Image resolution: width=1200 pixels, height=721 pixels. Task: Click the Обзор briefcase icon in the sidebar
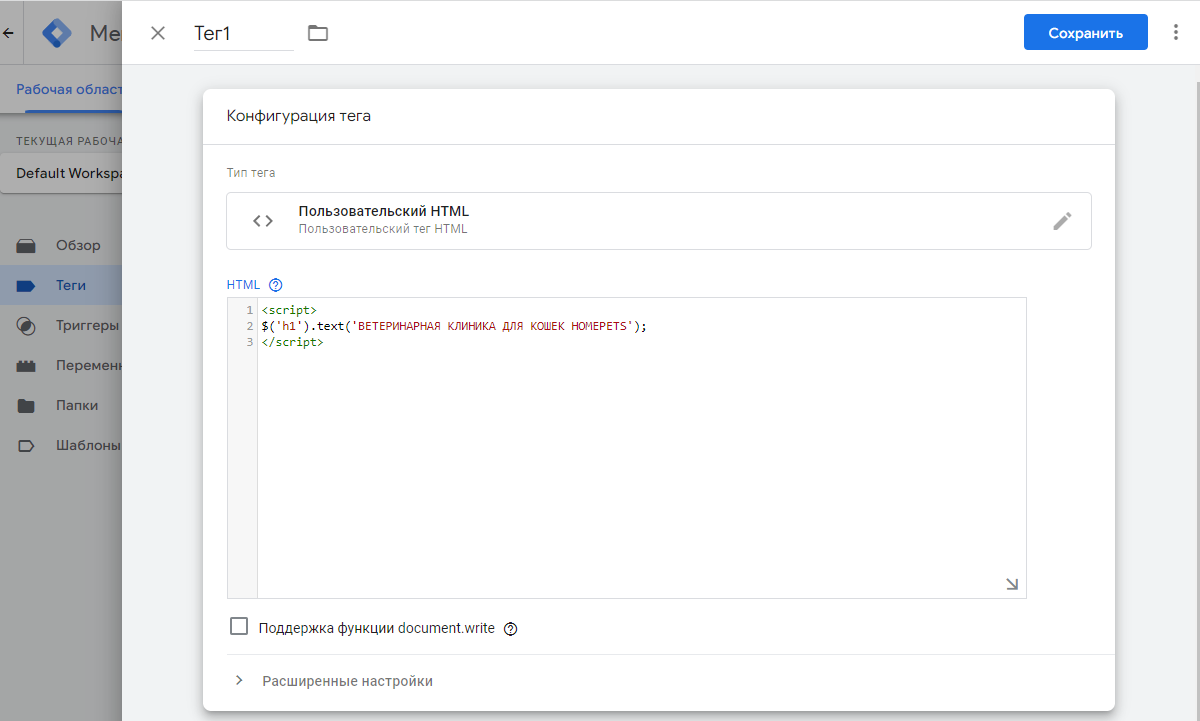[x=26, y=246]
